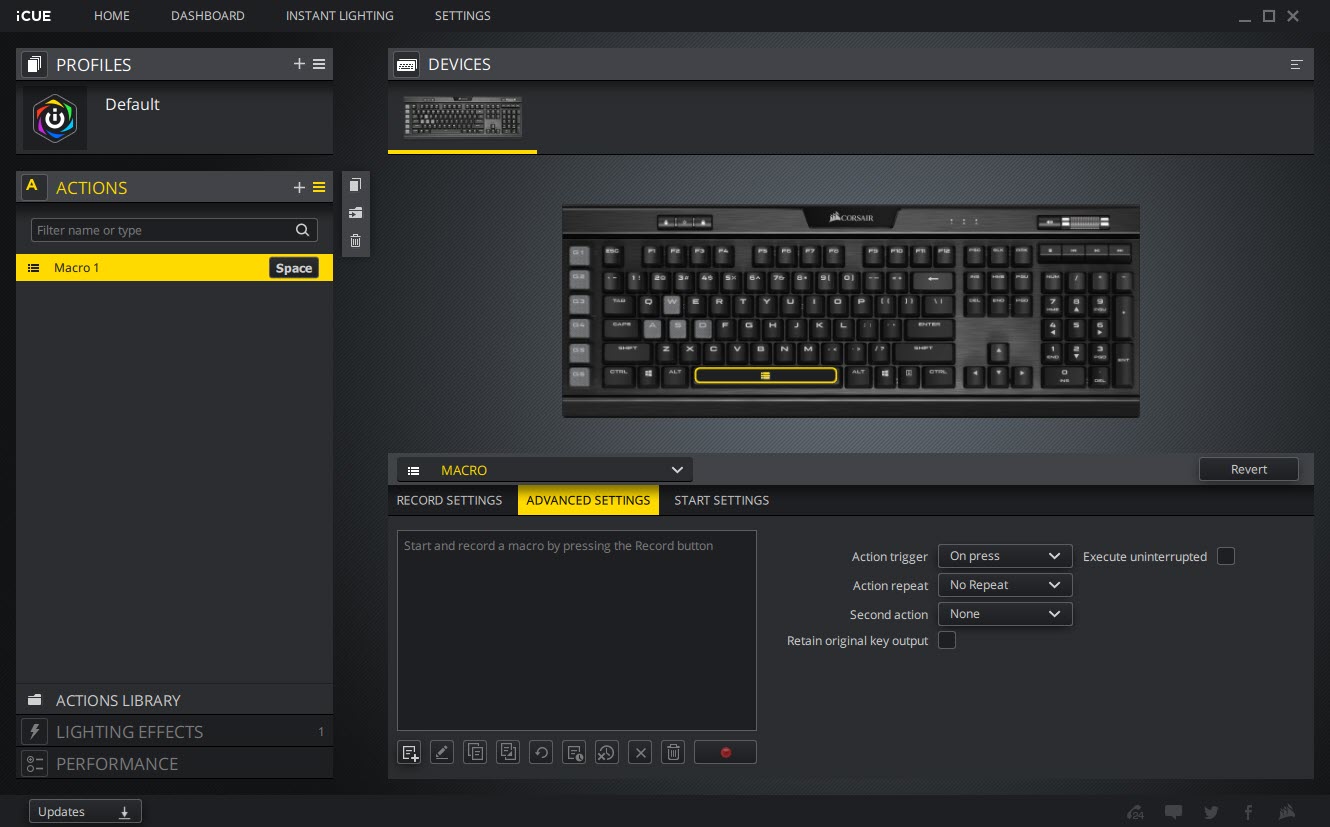1330x827 pixels.
Task: Open the Action trigger dropdown
Action: point(1005,556)
